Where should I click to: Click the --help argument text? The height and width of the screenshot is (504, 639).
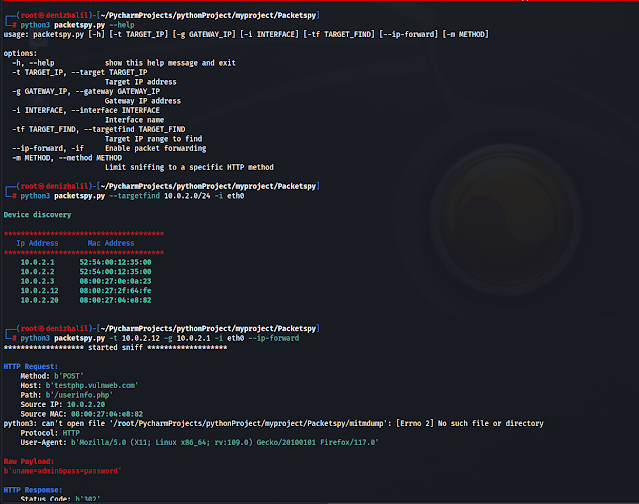[121, 25]
